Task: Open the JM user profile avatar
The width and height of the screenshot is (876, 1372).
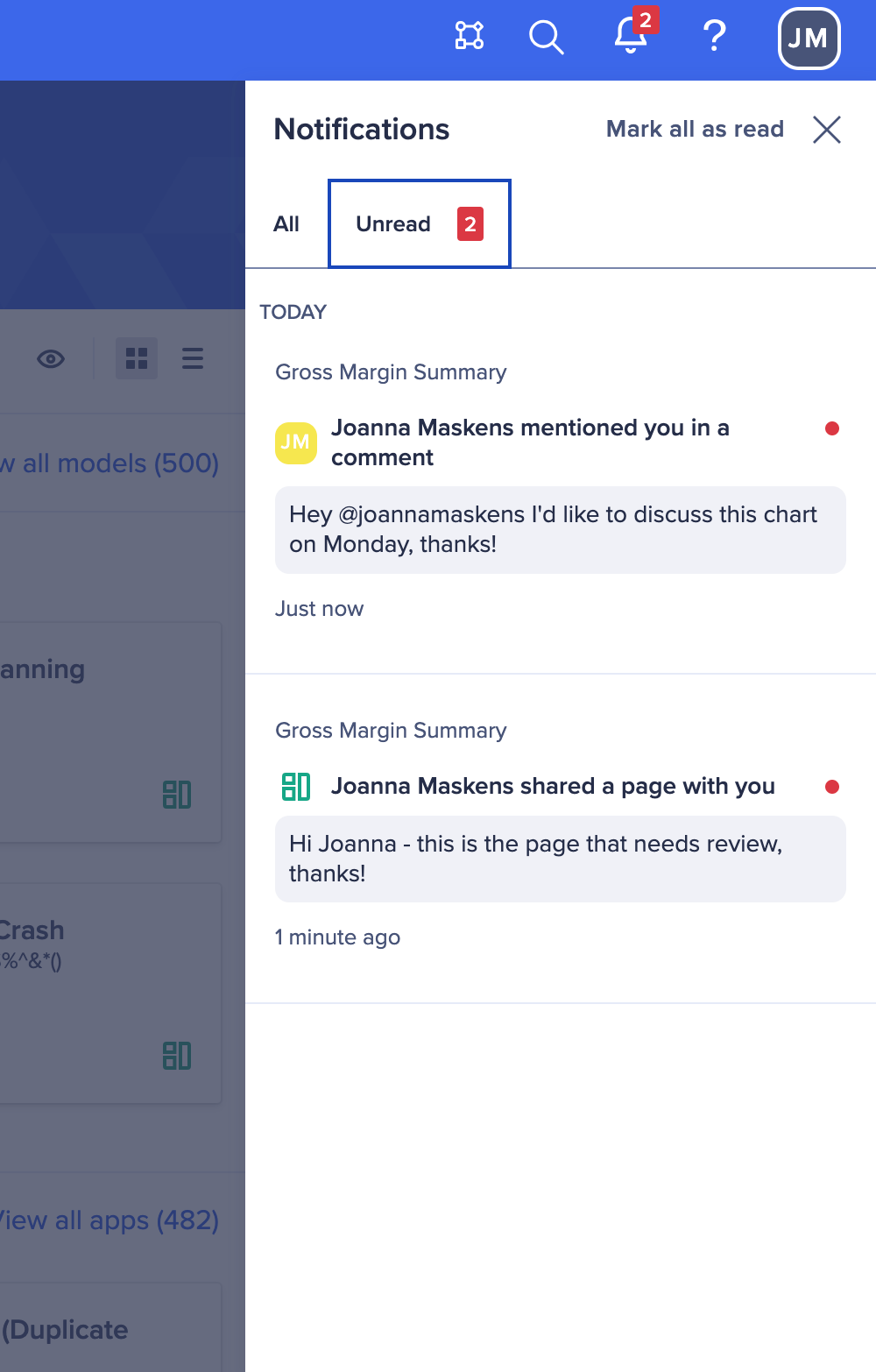Action: pos(809,39)
